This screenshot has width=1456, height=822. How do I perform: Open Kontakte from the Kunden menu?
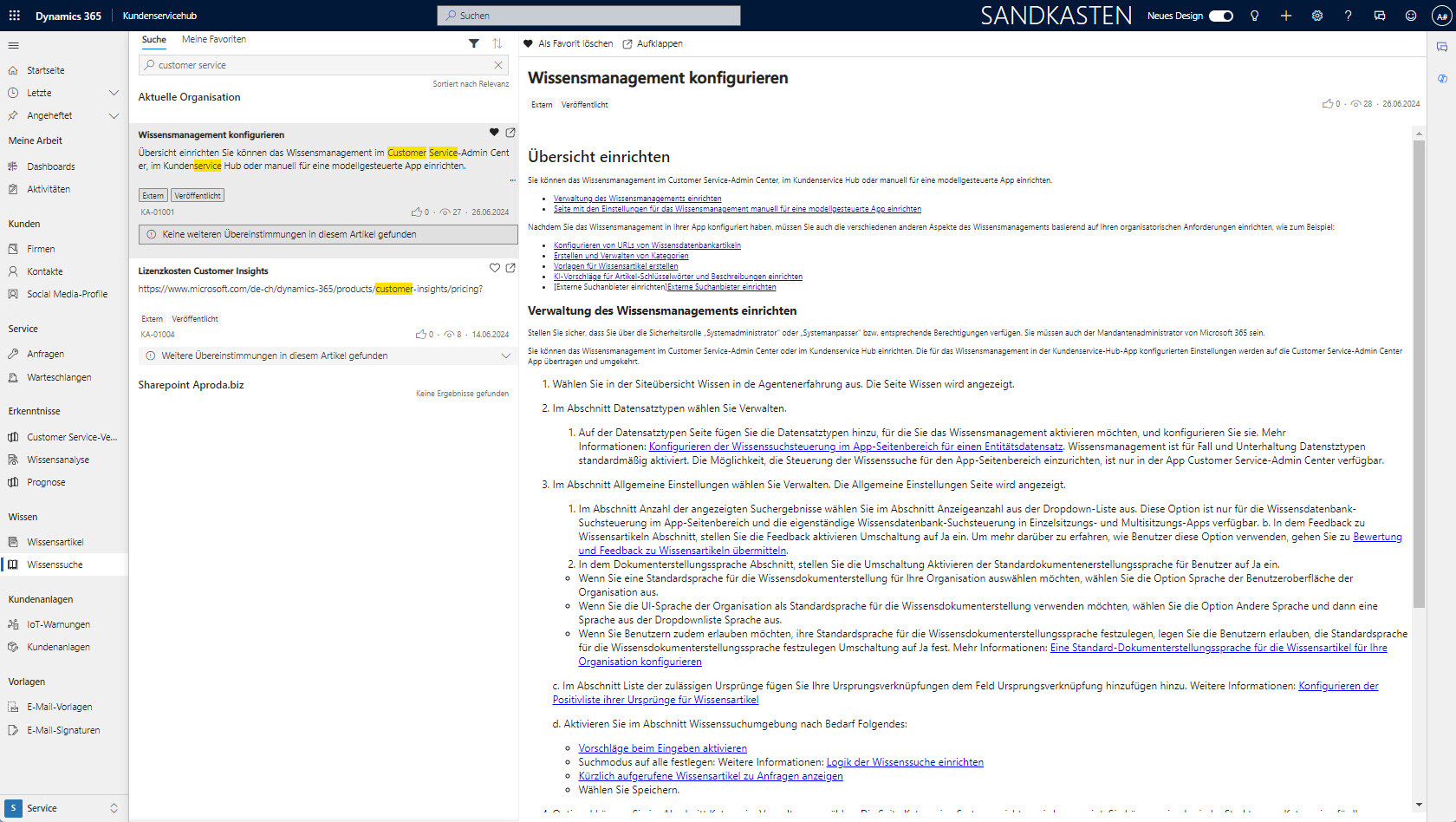[x=43, y=271]
